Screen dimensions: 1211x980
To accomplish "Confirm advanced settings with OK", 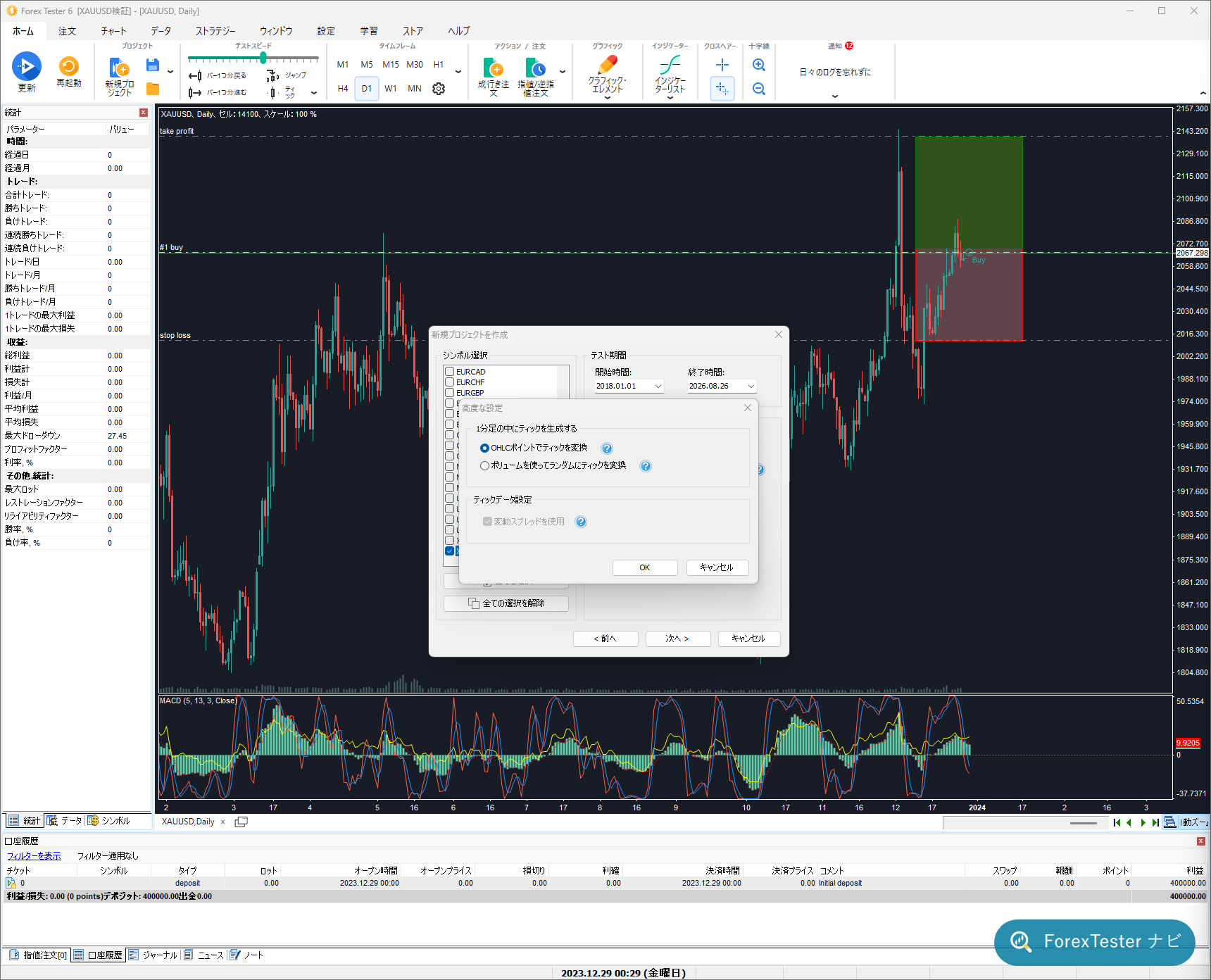I will [645, 567].
